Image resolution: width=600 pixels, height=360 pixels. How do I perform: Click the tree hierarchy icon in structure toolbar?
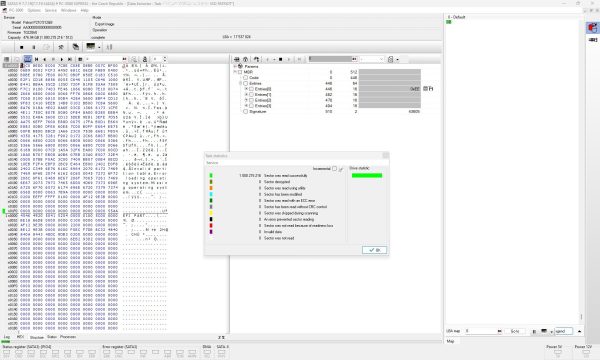256,59
